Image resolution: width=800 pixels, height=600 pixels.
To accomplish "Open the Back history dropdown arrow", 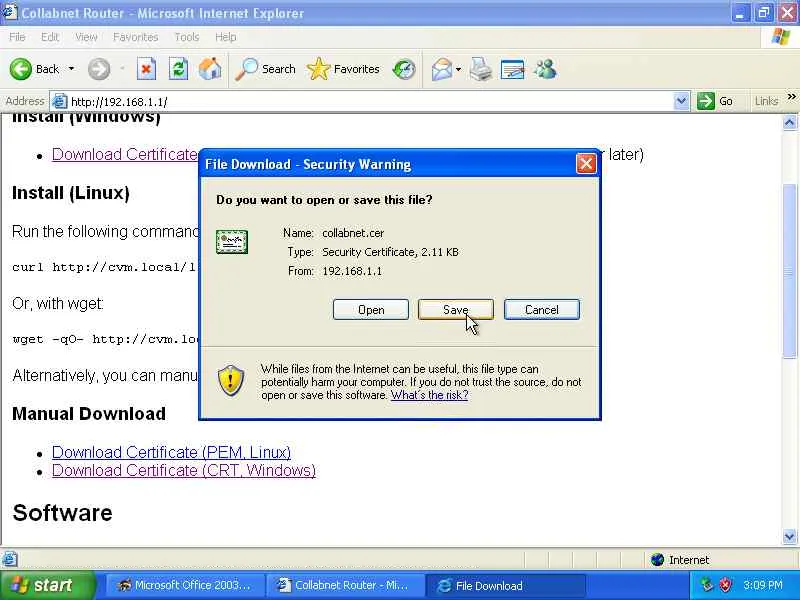I will tap(71, 69).
